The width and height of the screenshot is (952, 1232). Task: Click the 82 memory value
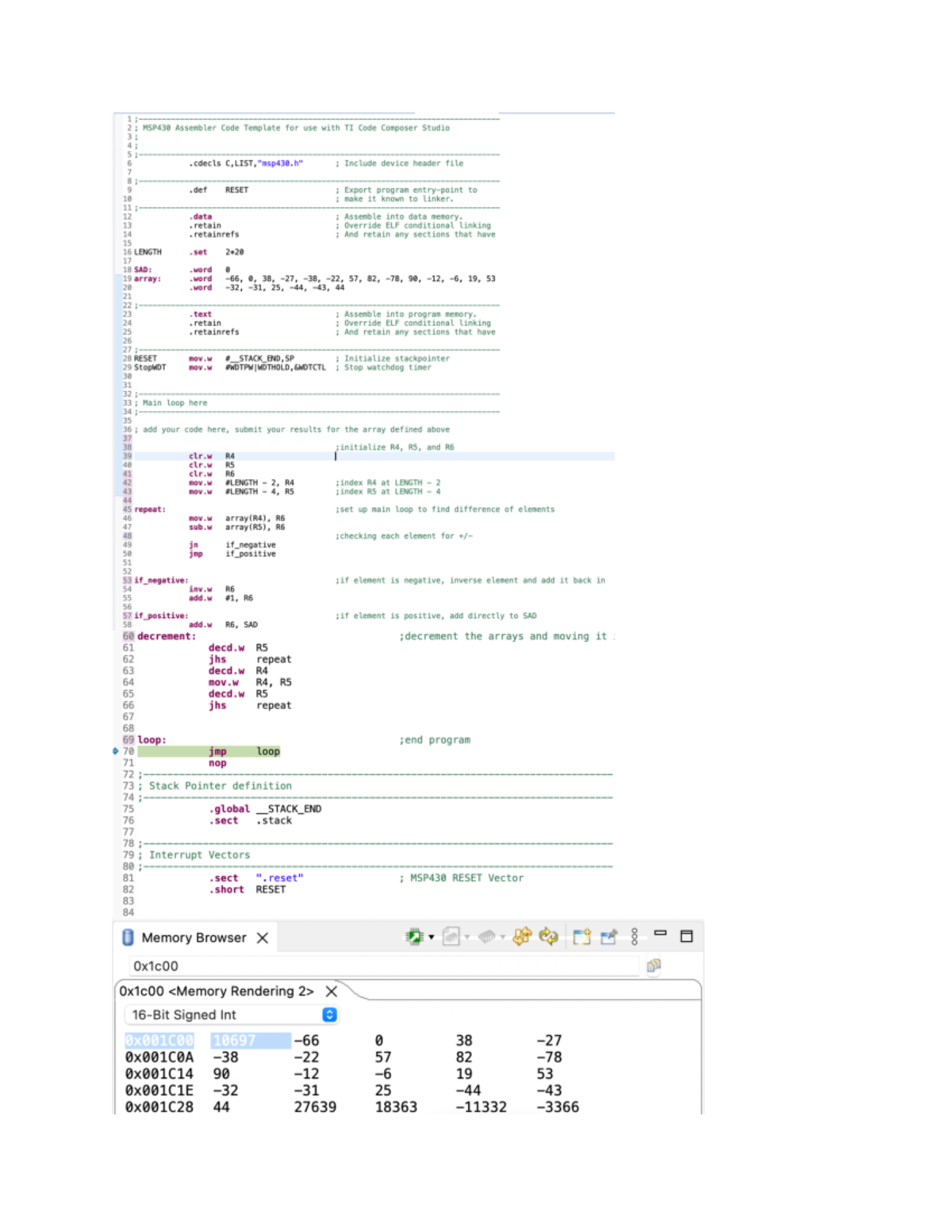tap(464, 1057)
